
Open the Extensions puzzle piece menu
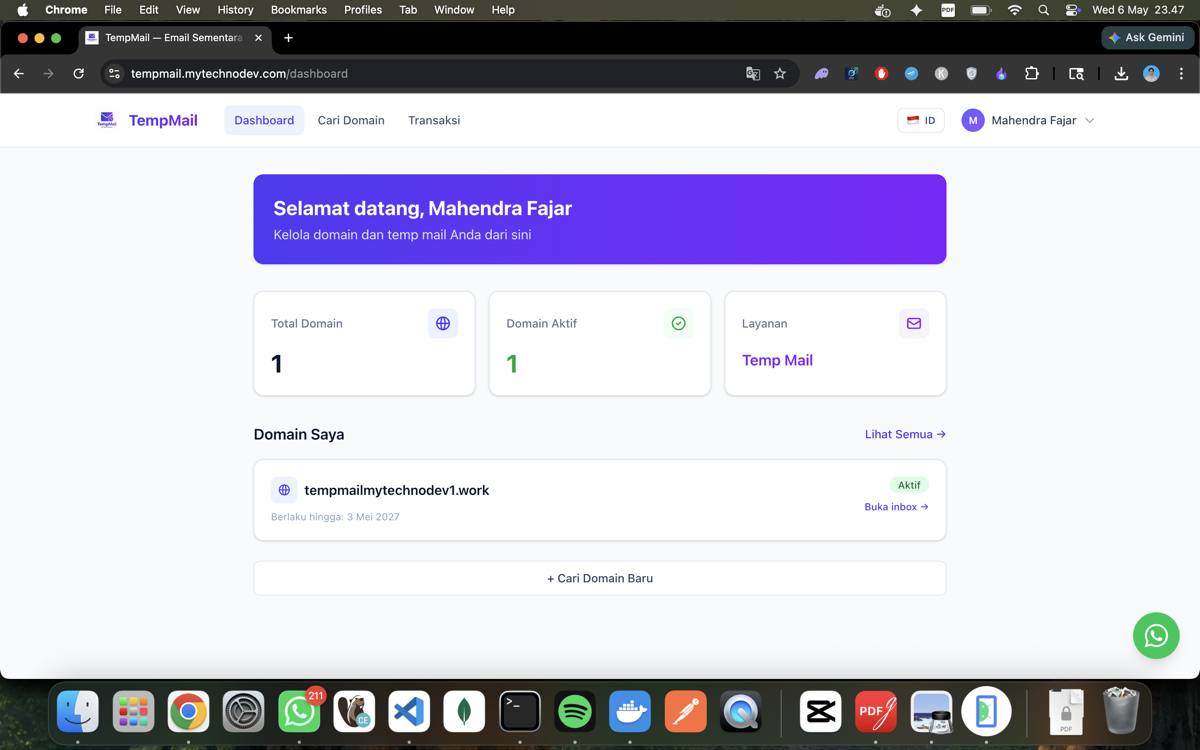click(1032, 73)
